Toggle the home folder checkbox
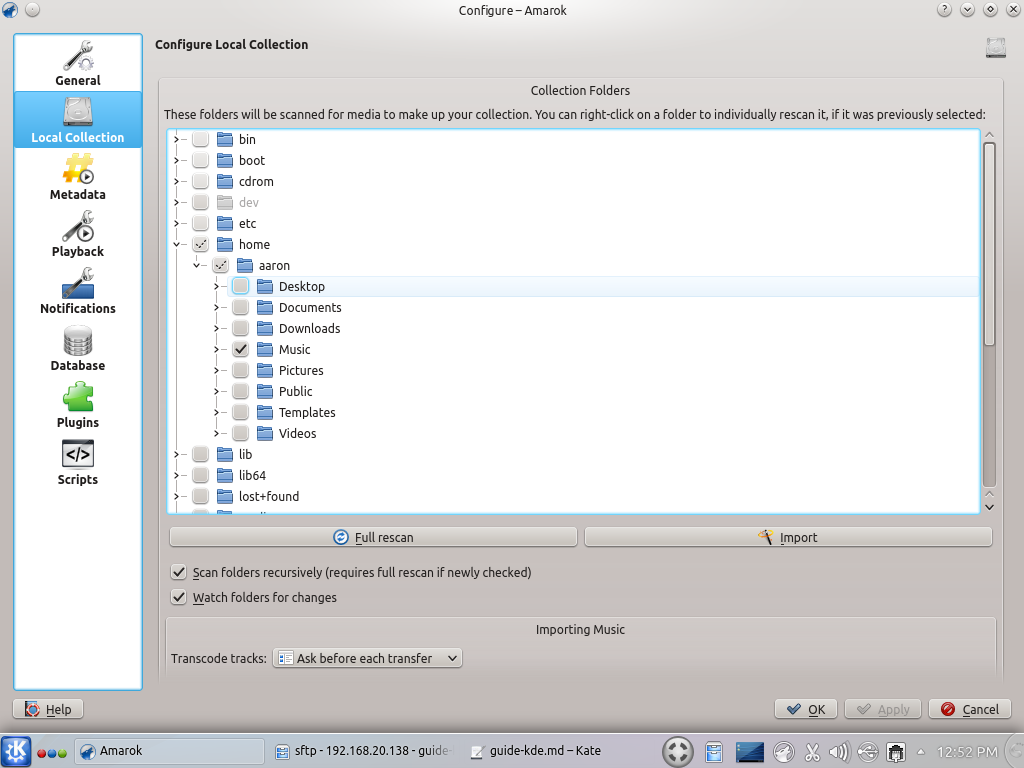1024x768 pixels. (200, 244)
